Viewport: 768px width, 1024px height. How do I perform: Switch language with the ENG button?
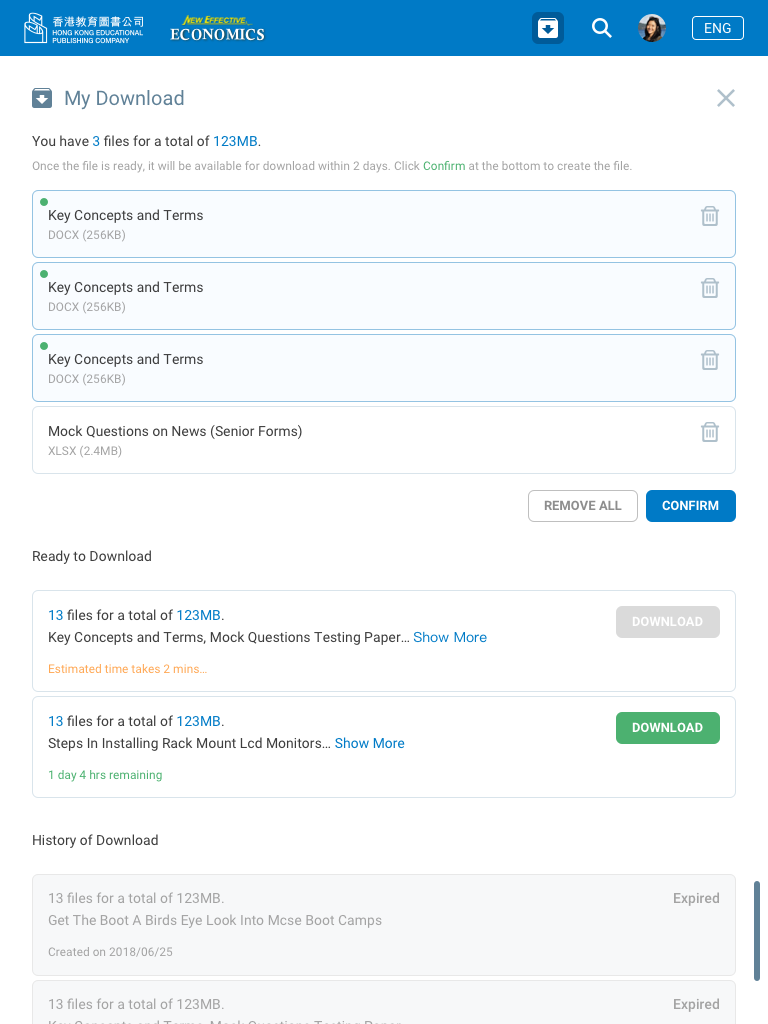(717, 28)
